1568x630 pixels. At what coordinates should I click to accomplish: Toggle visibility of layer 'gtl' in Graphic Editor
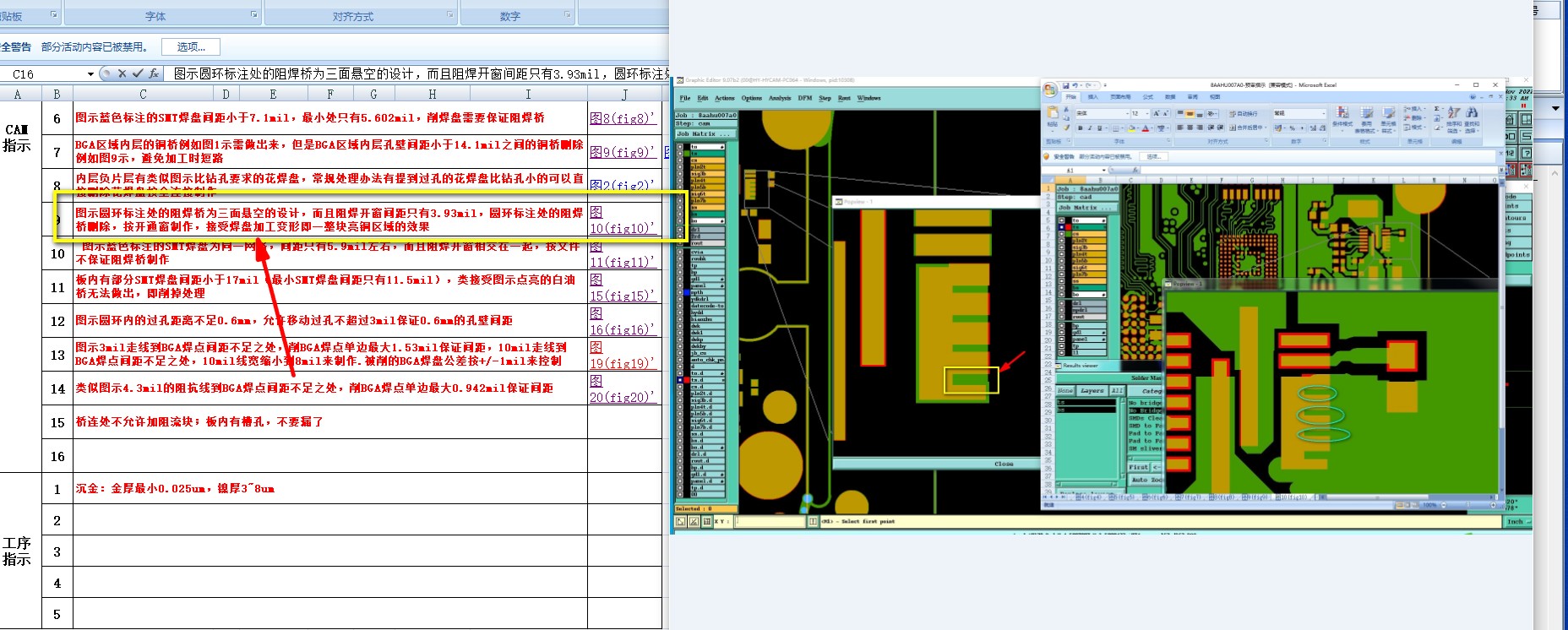point(680,279)
